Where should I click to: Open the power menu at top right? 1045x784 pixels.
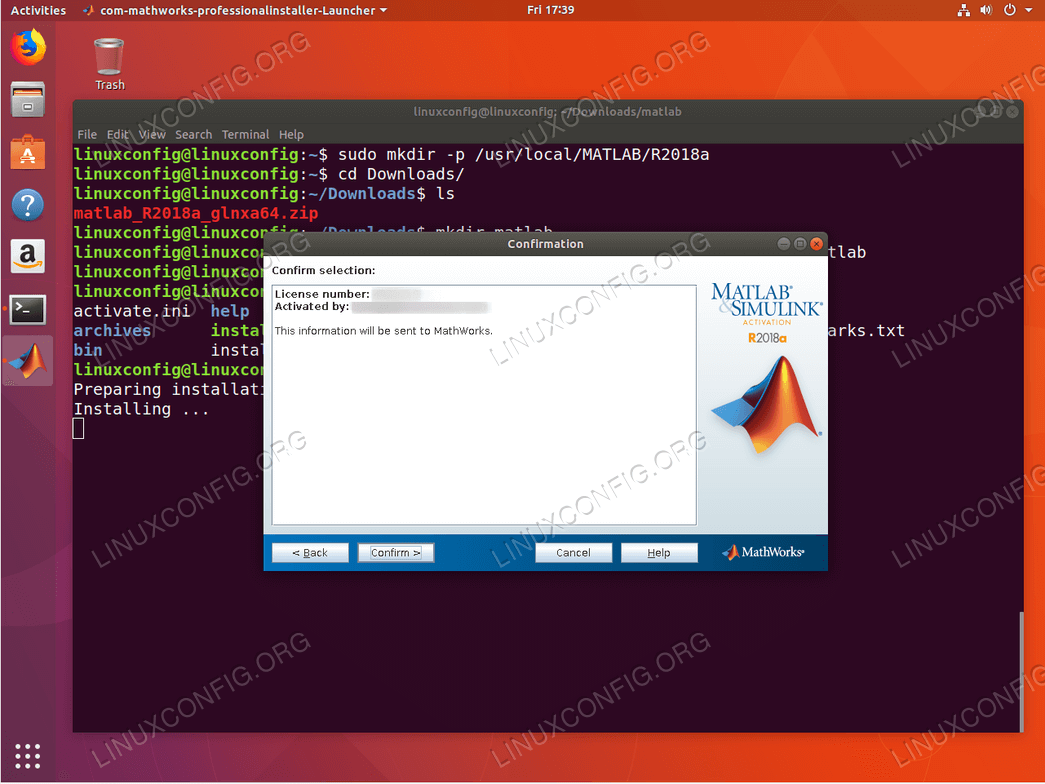[x=1008, y=10]
